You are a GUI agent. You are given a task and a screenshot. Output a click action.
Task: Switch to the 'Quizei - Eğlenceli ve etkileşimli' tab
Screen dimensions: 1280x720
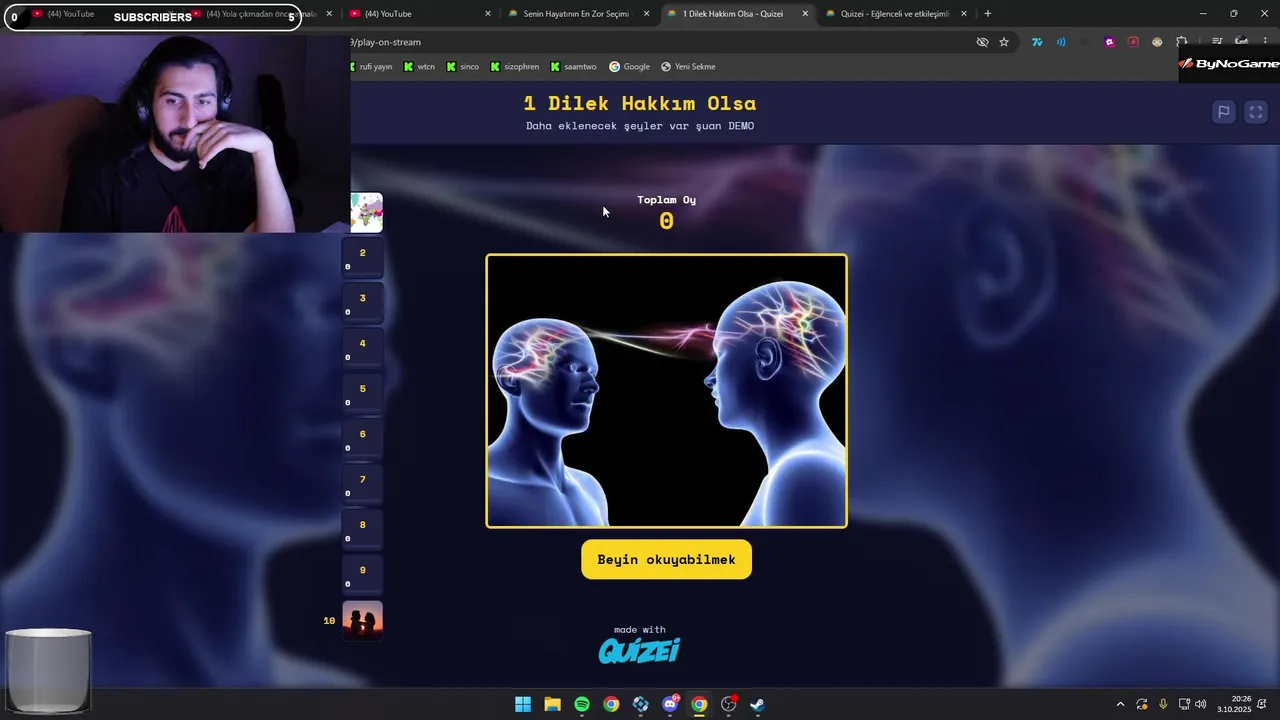(x=895, y=14)
